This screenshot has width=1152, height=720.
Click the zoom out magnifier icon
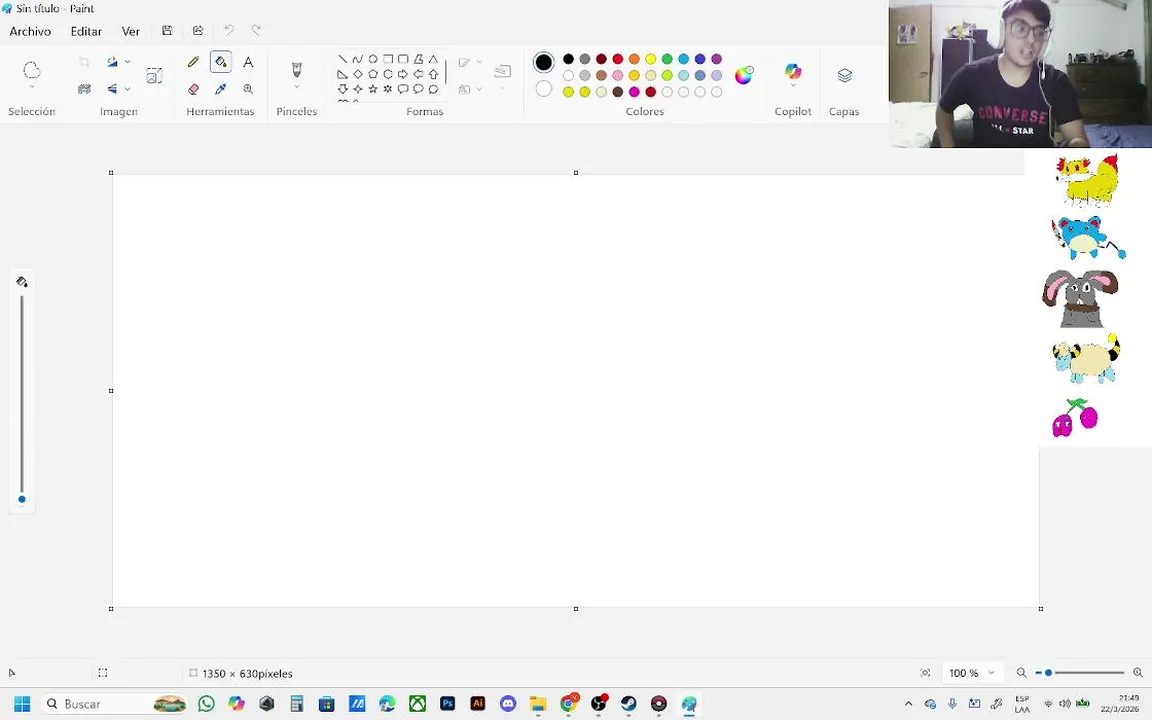1021,673
